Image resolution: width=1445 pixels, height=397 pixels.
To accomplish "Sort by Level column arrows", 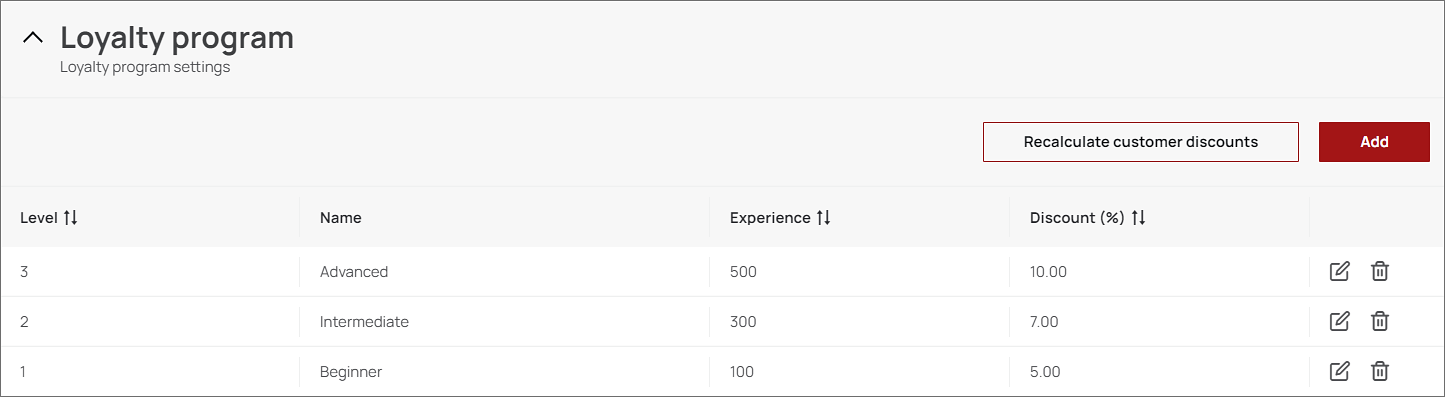I will tap(71, 217).
